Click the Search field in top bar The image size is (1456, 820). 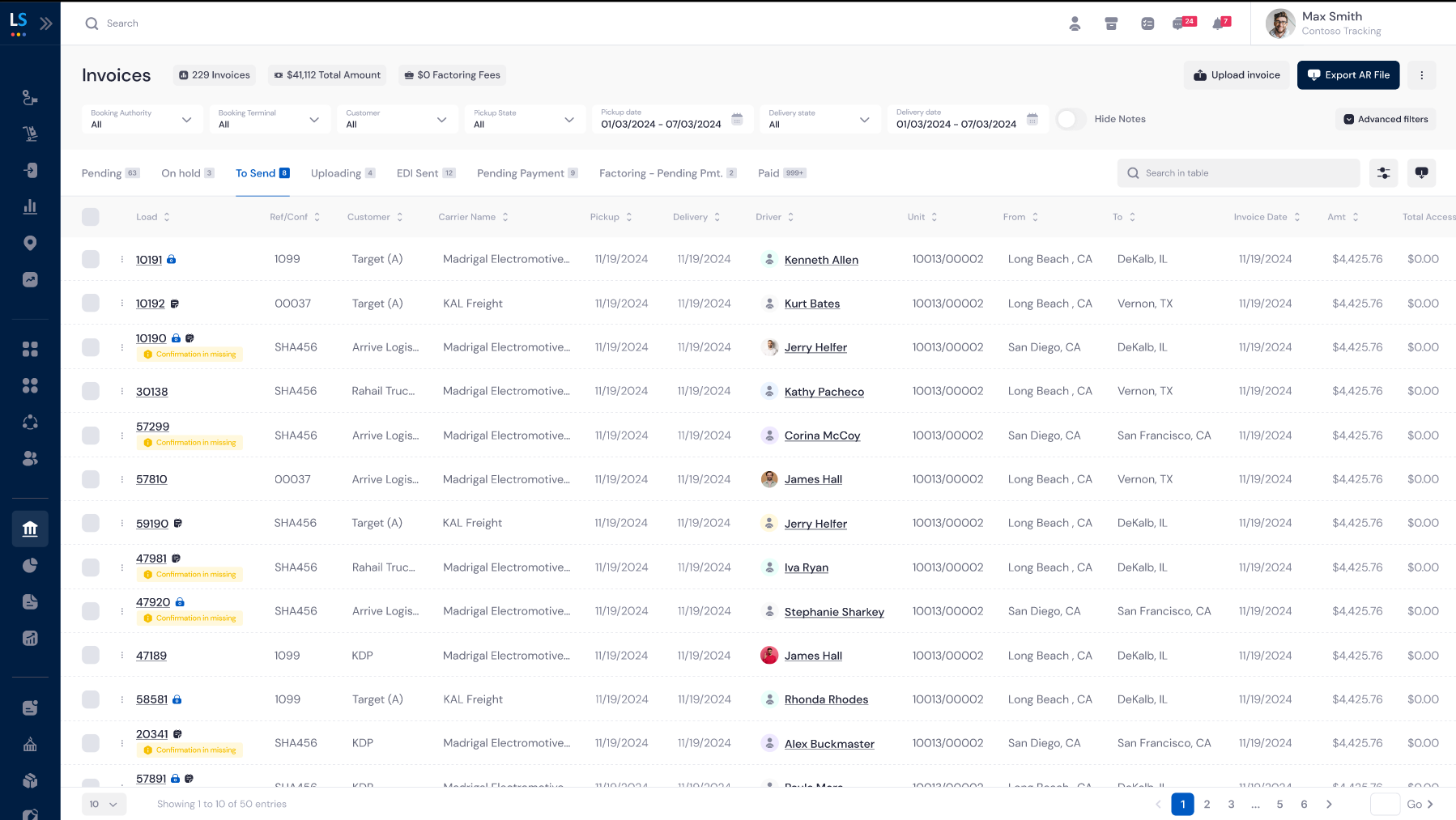click(x=122, y=23)
